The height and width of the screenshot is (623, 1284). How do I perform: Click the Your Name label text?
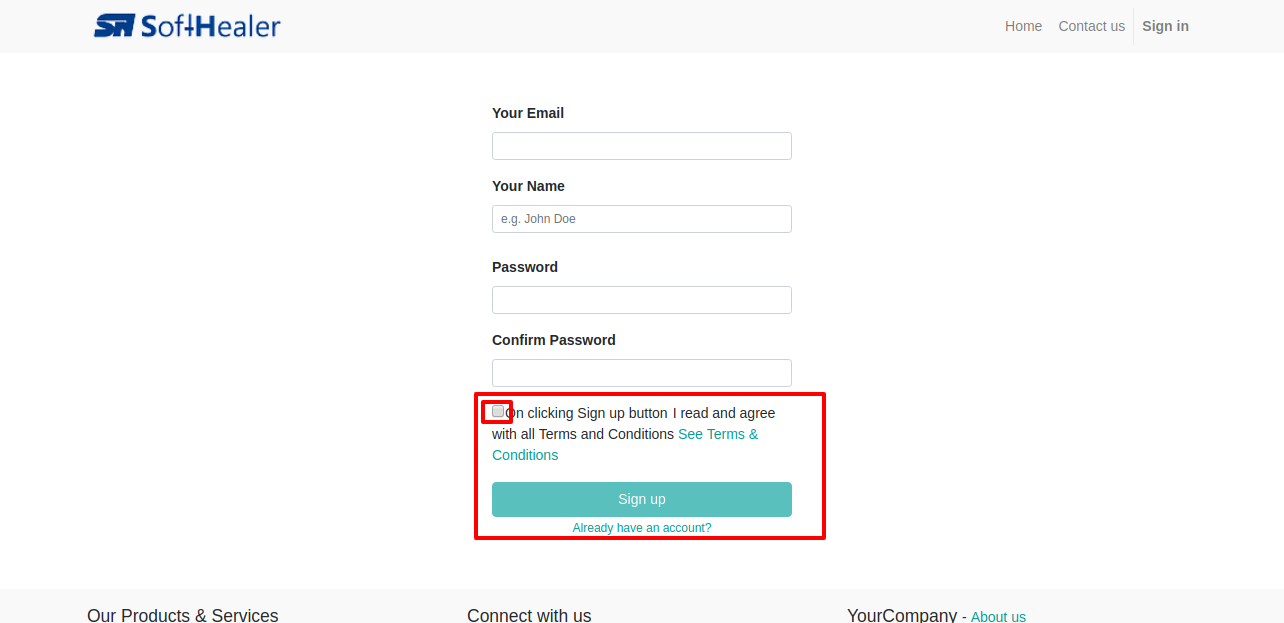point(528,186)
